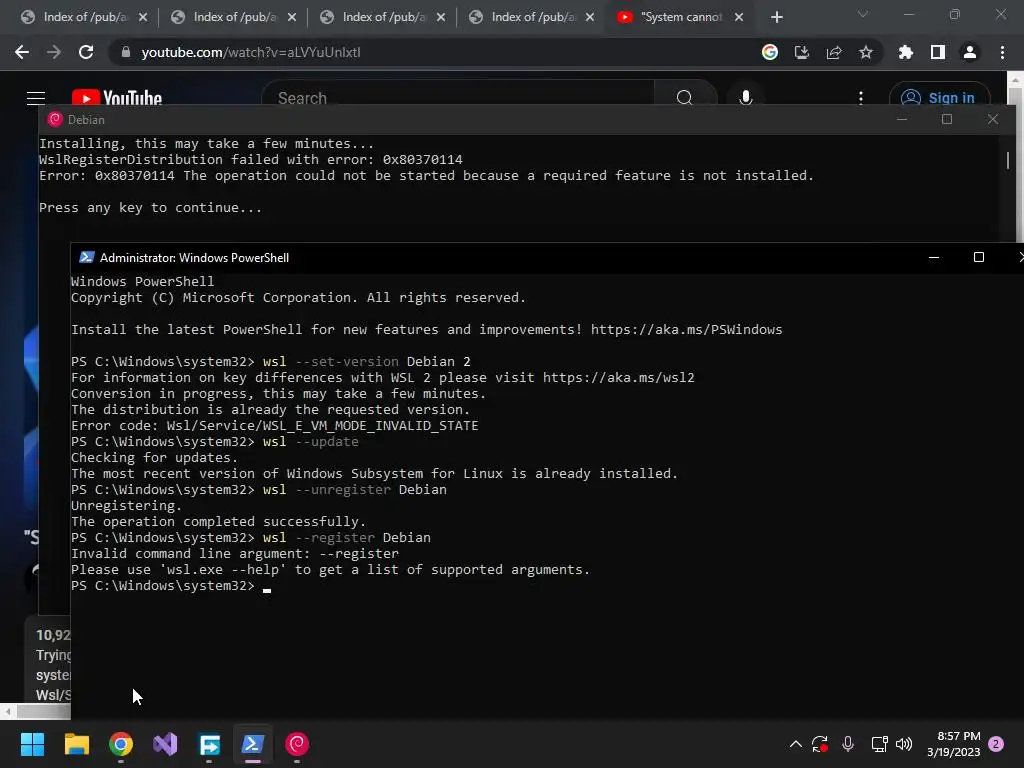Close the Debian console window
The image size is (1024, 768).
[993, 119]
